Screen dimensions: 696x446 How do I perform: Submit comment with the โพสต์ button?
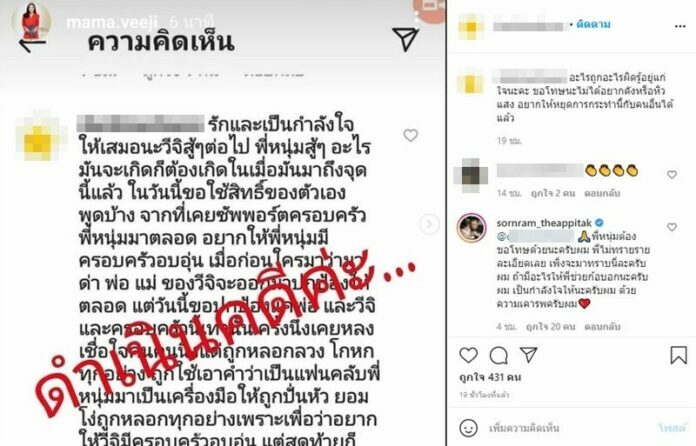pos(672,428)
